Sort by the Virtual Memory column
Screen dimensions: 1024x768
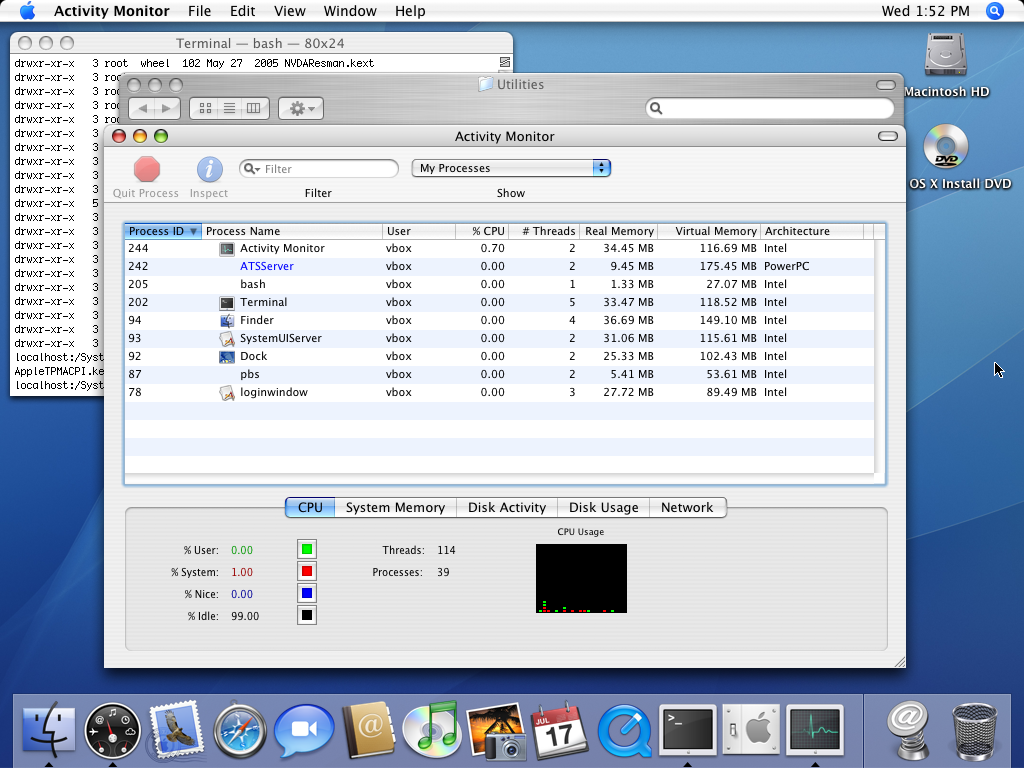709,231
